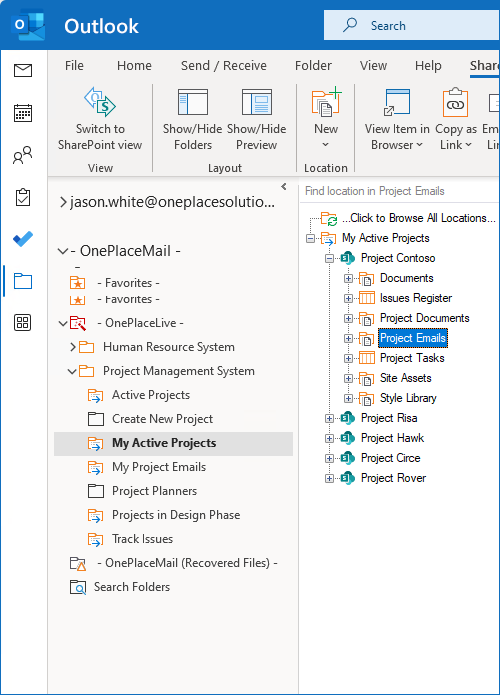Open the Calendar view in sidebar
The width and height of the screenshot is (500, 695).
23,113
